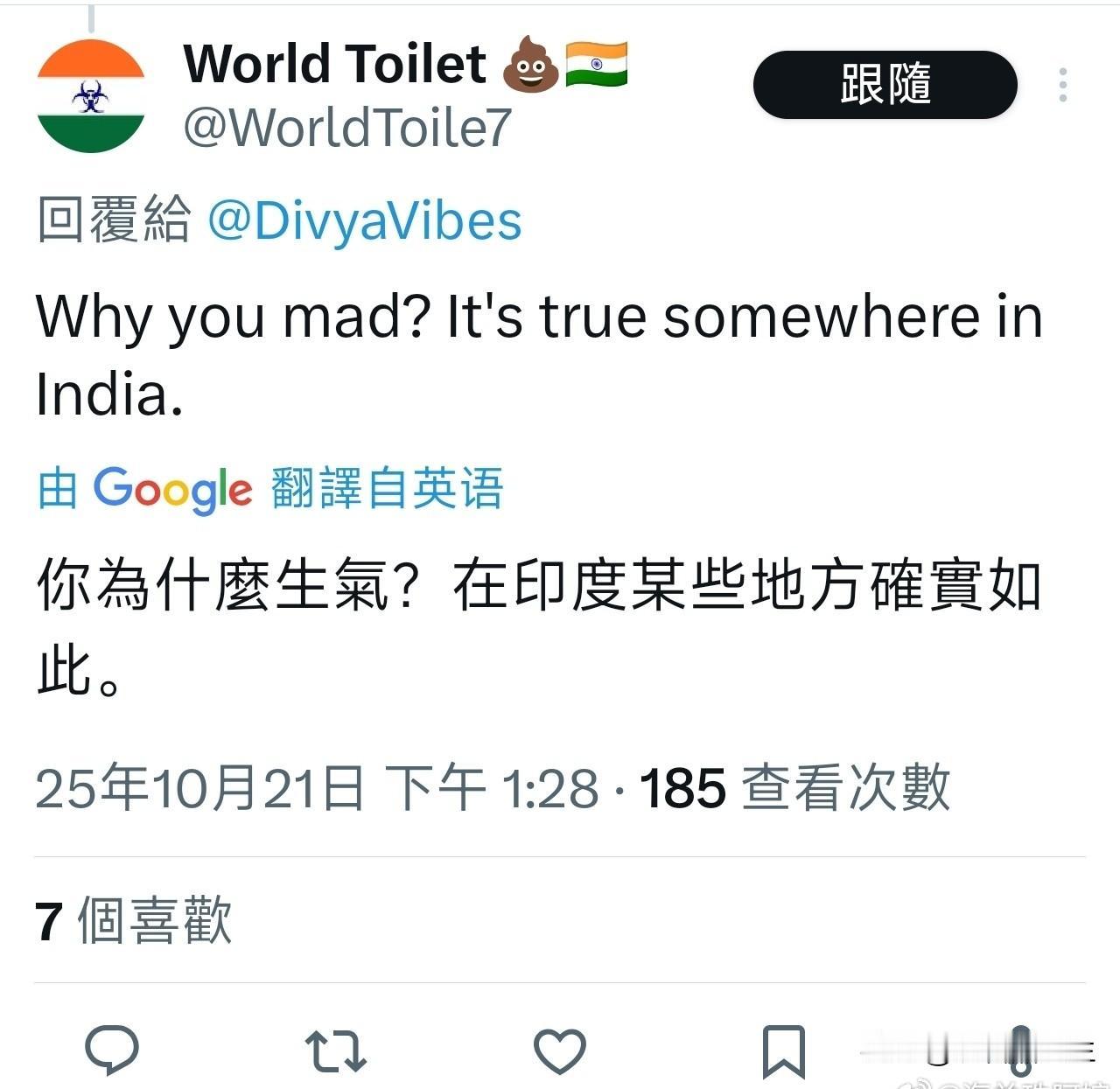1120x1089 pixels.
Task: Click the Google logo in translation notice
Action: pos(172,488)
